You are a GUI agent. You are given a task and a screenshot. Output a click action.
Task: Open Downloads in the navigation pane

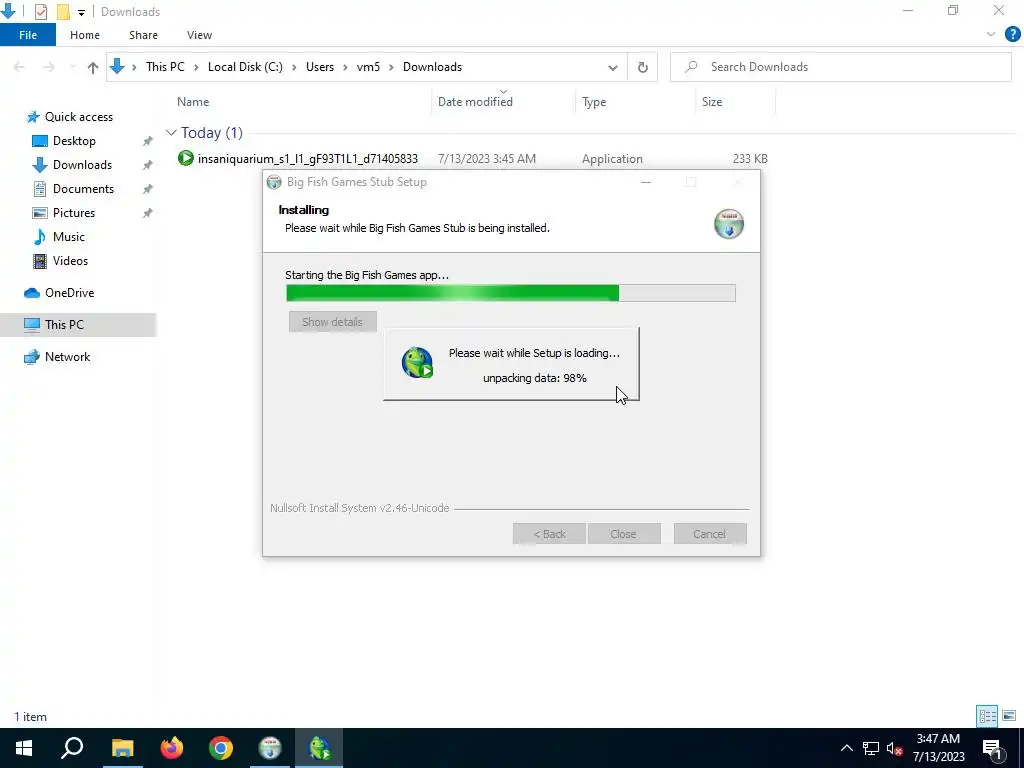(82, 165)
